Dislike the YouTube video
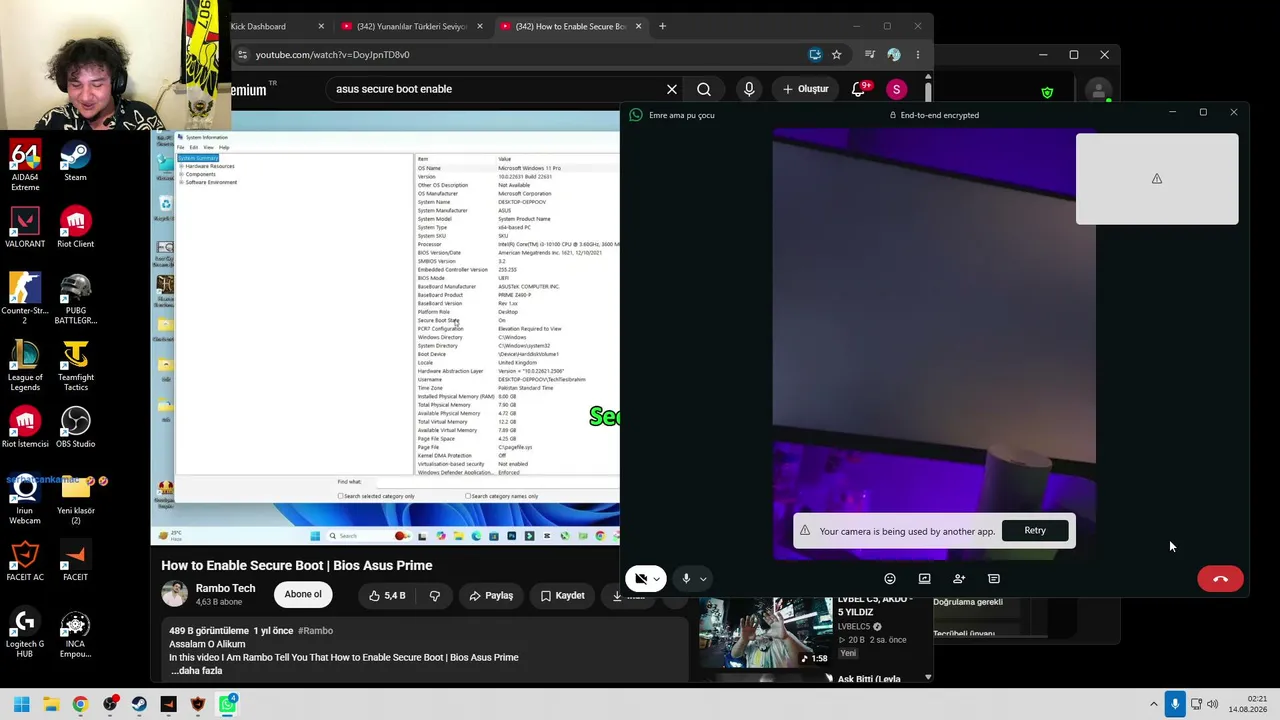The height and width of the screenshot is (720, 1280). [434, 596]
